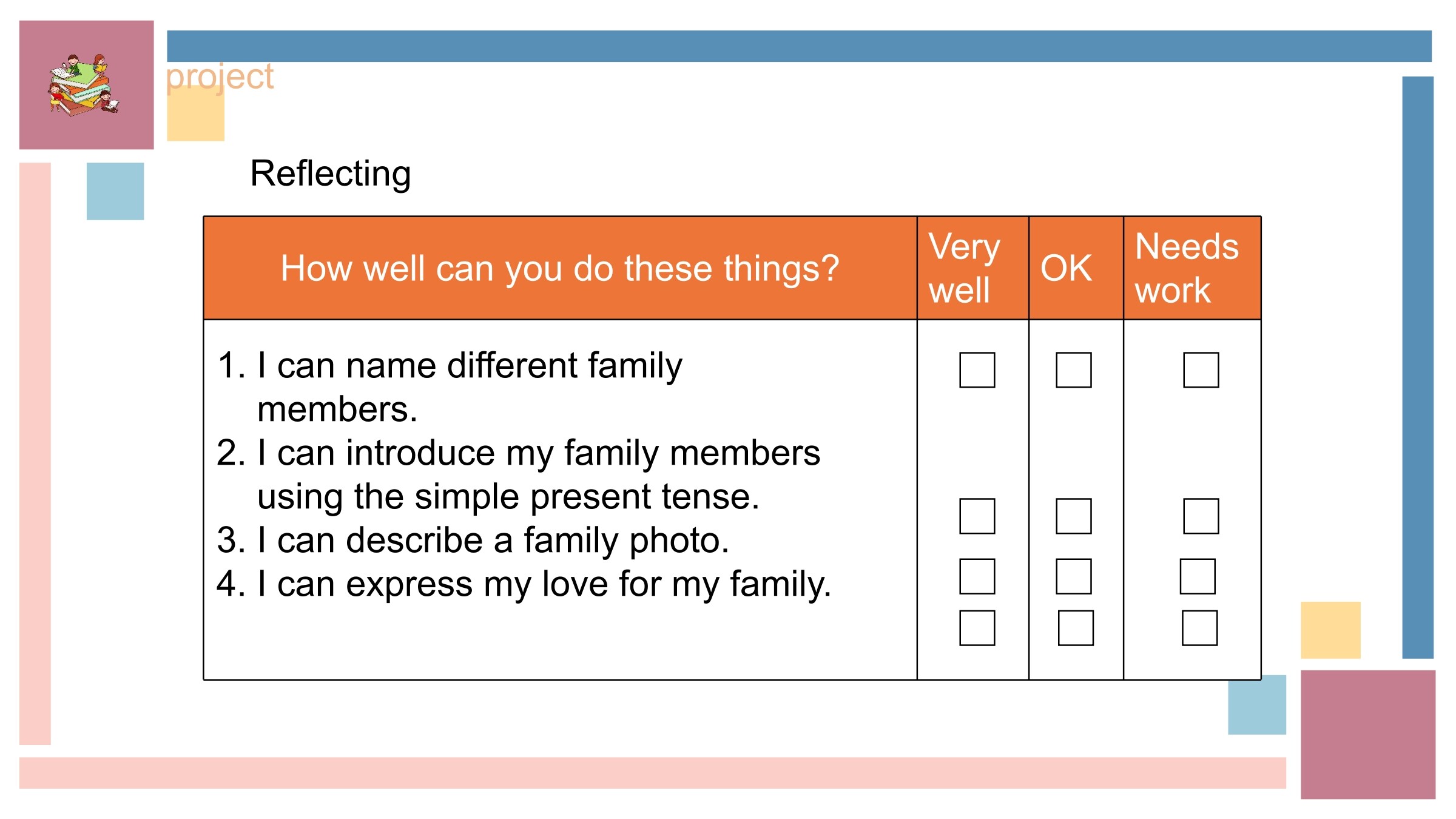Tick 'OK' box for describing a family photo

pos(1073,576)
